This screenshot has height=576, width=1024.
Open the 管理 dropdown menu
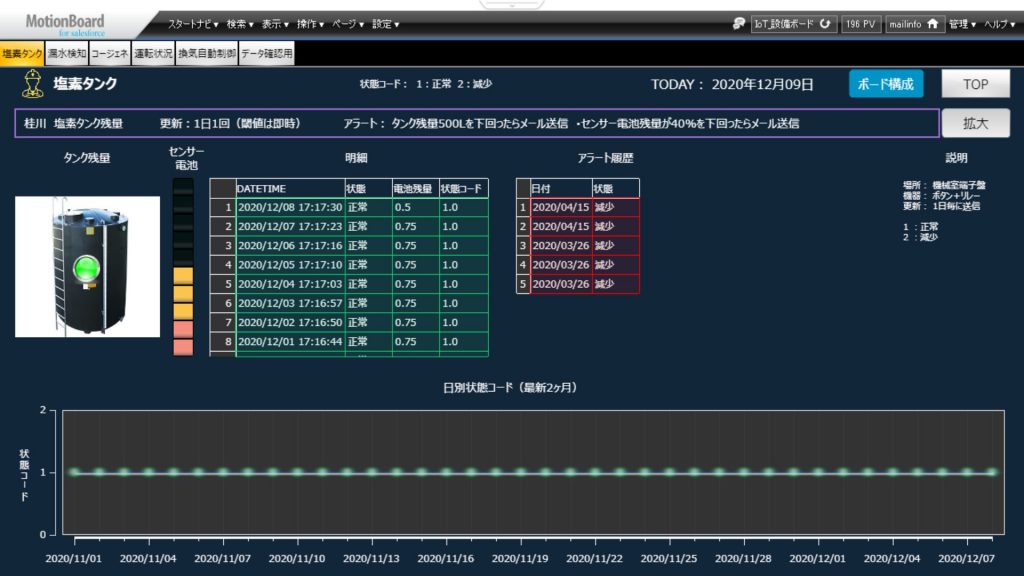[962, 24]
